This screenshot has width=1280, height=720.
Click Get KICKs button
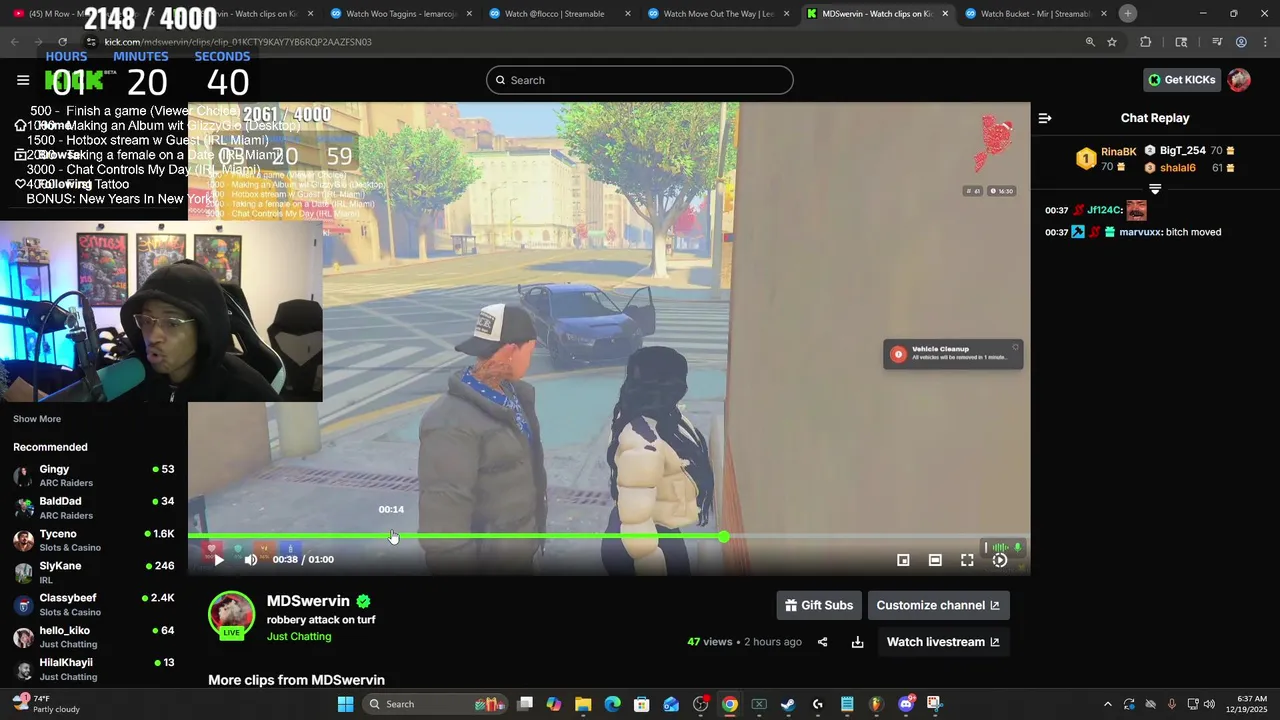(x=1181, y=80)
